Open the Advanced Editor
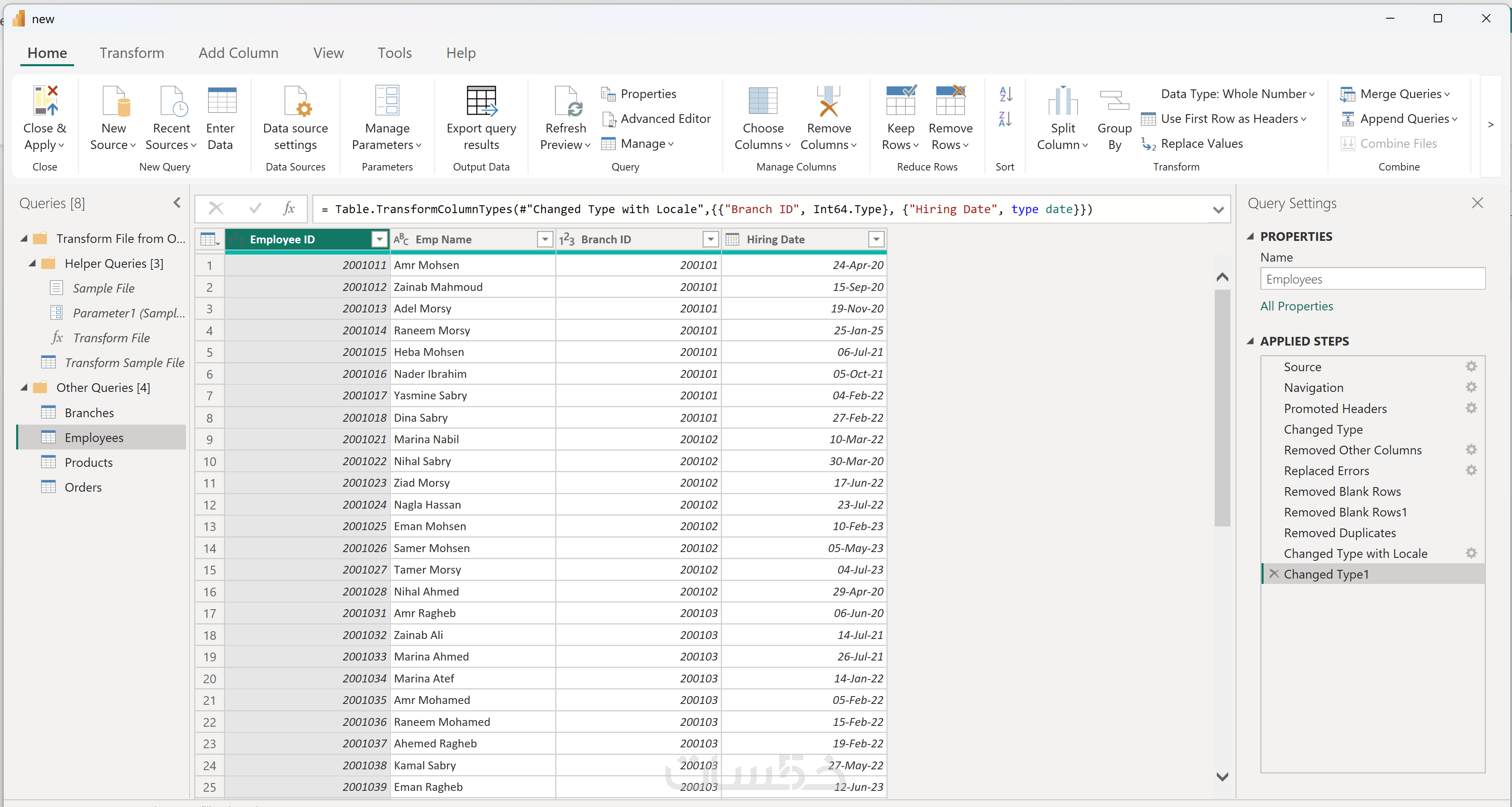The height and width of the screenshot is (807, 1512). pos(665,118)
